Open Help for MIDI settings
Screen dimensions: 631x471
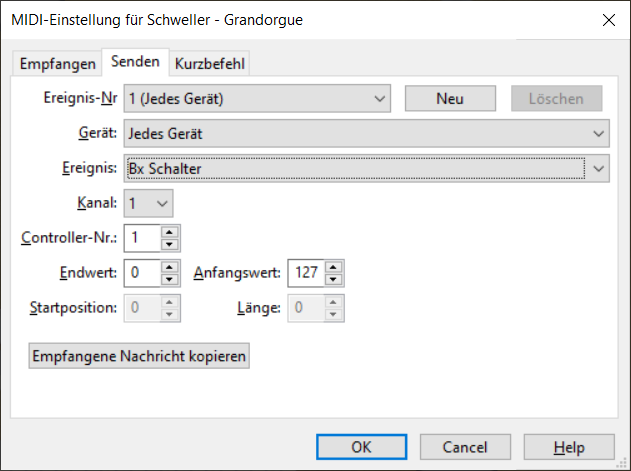(568, 446)
